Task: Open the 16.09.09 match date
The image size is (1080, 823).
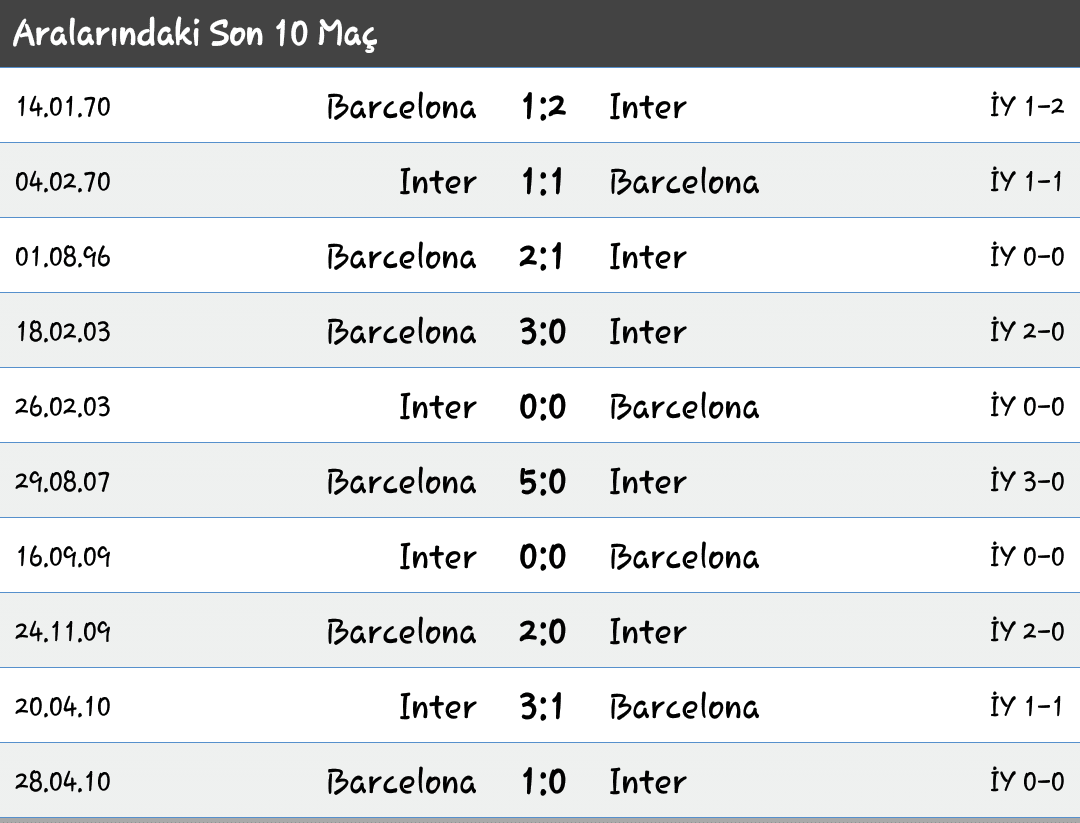Action: [63, 556]
